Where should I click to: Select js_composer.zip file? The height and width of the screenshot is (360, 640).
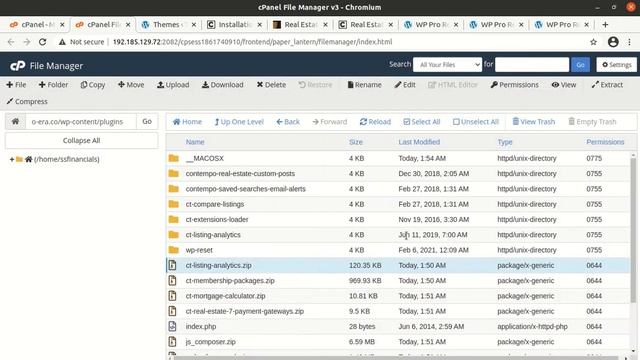point(211,342)
